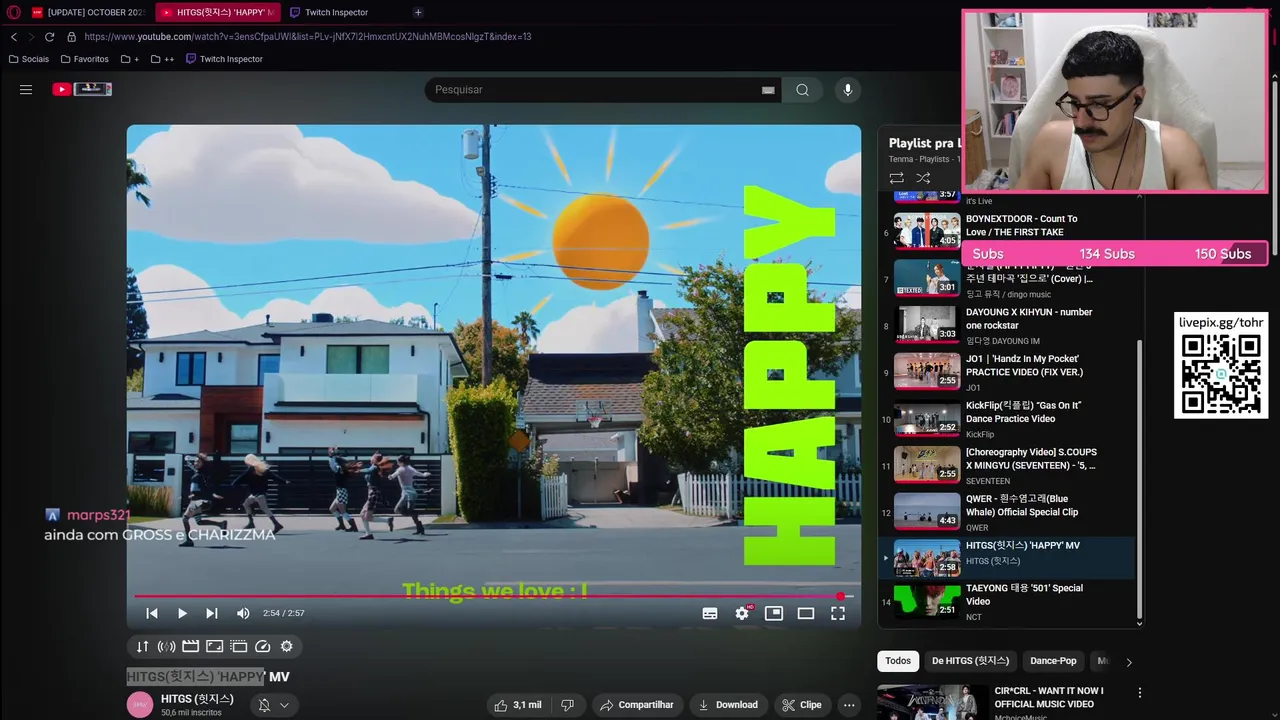Open the Opera browser menu icon
This screenshot has width=1280, height=720.
click(x=14, y=12)
